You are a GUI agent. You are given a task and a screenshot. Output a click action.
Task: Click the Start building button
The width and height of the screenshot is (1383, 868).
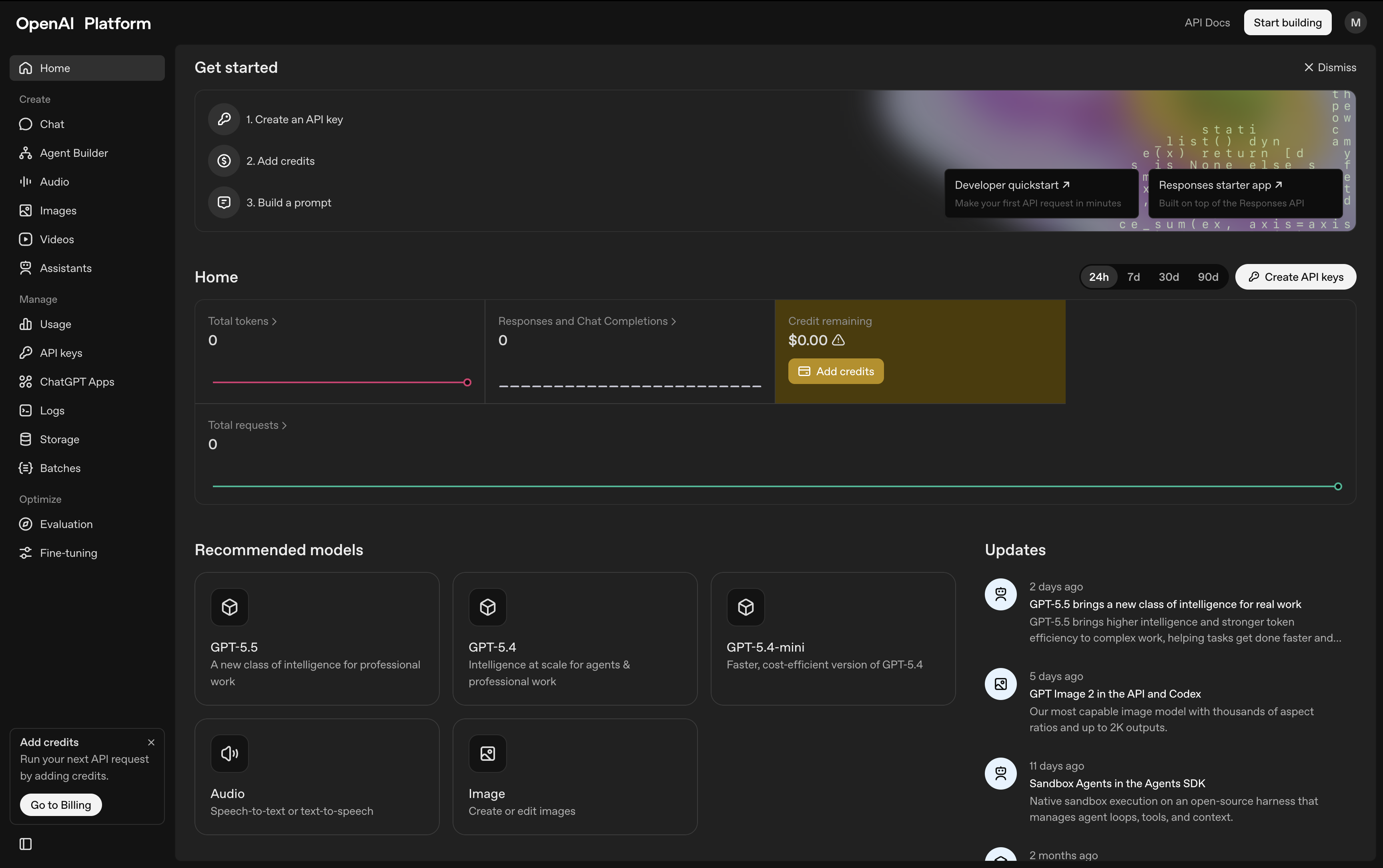click(x=1287, y=22)
